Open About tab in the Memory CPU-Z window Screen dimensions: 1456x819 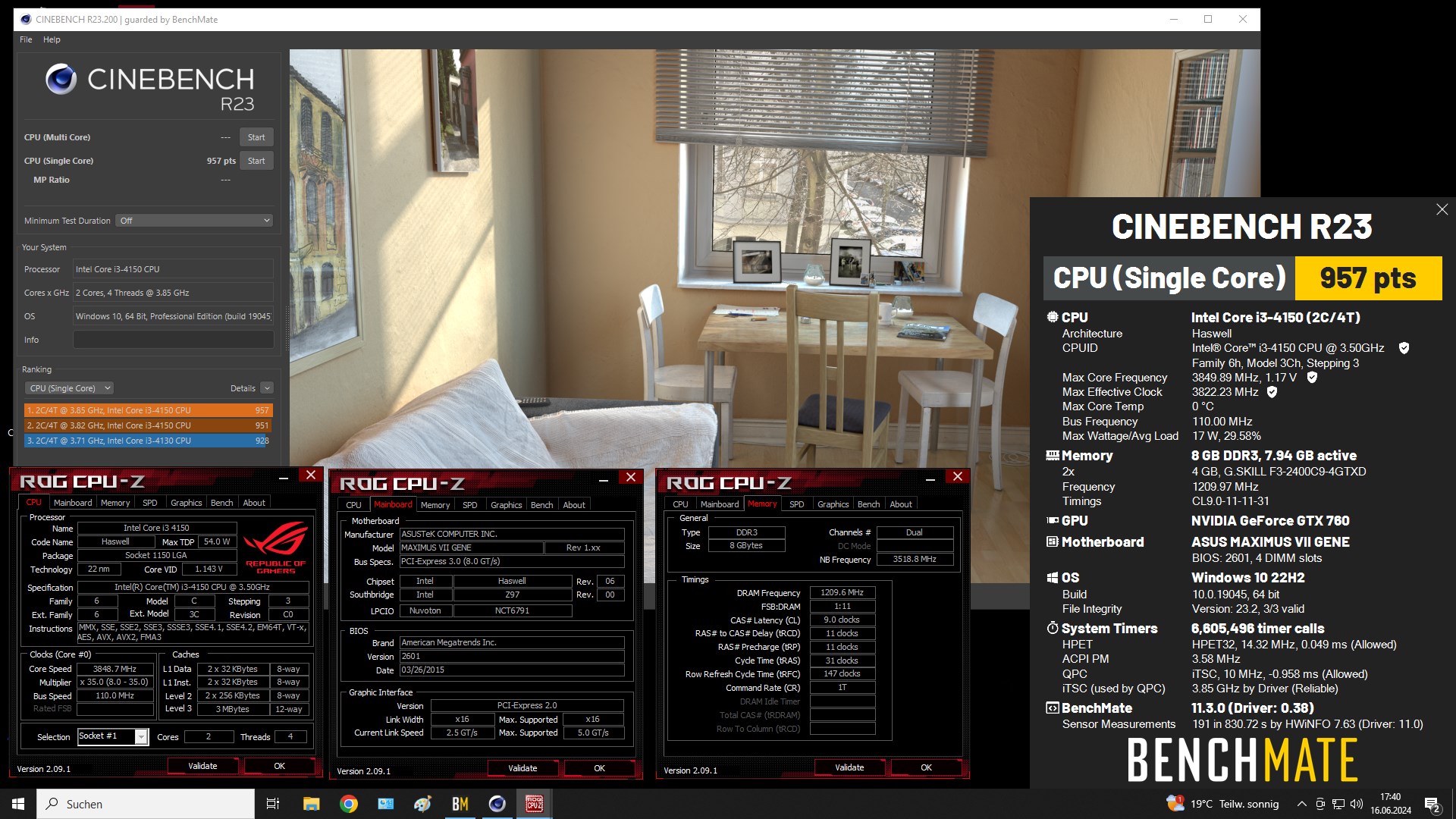point(901,504)
